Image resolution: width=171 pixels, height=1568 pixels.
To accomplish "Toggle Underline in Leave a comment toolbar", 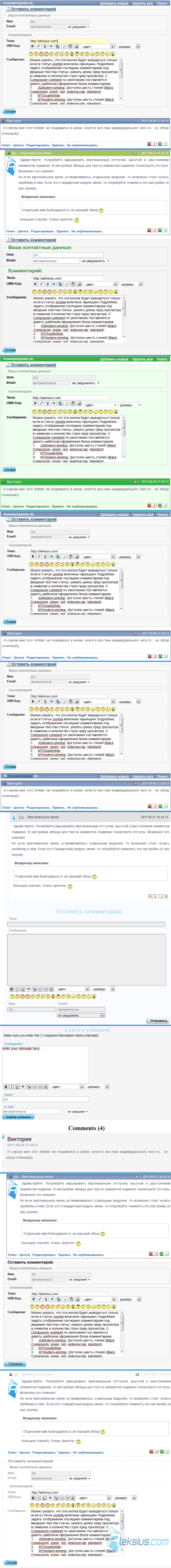I will [17, 1087].
